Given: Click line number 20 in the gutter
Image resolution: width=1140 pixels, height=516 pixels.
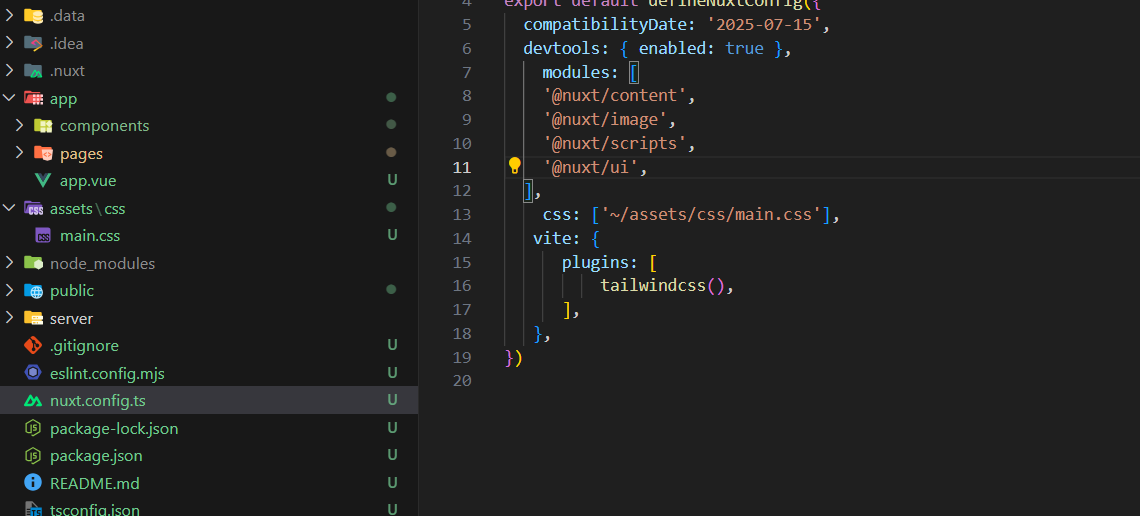Looking at the screenshot, I should click(462, 381).
